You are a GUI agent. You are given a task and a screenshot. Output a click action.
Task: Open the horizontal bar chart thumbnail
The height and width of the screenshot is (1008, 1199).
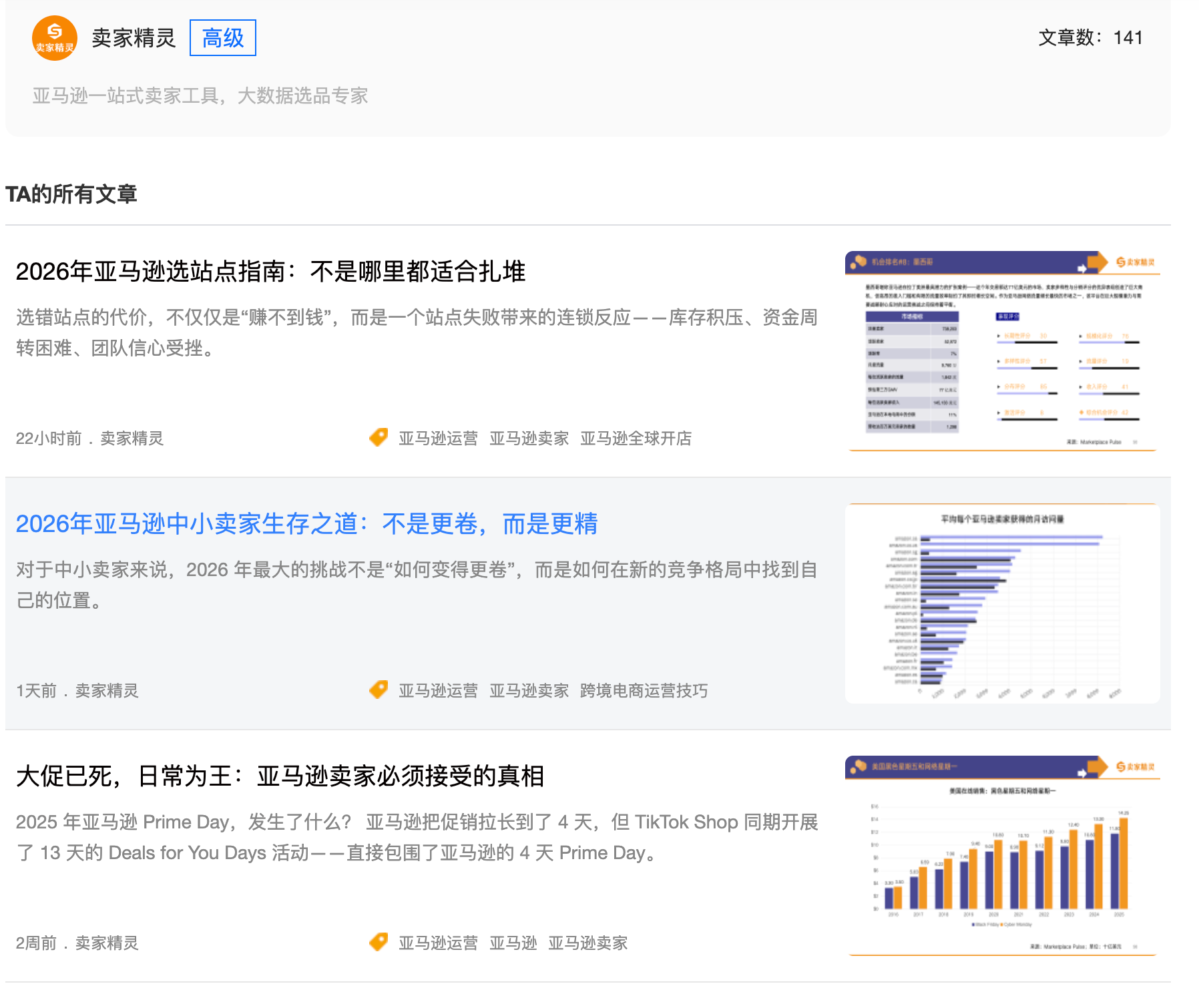(x=1002, y=603)
